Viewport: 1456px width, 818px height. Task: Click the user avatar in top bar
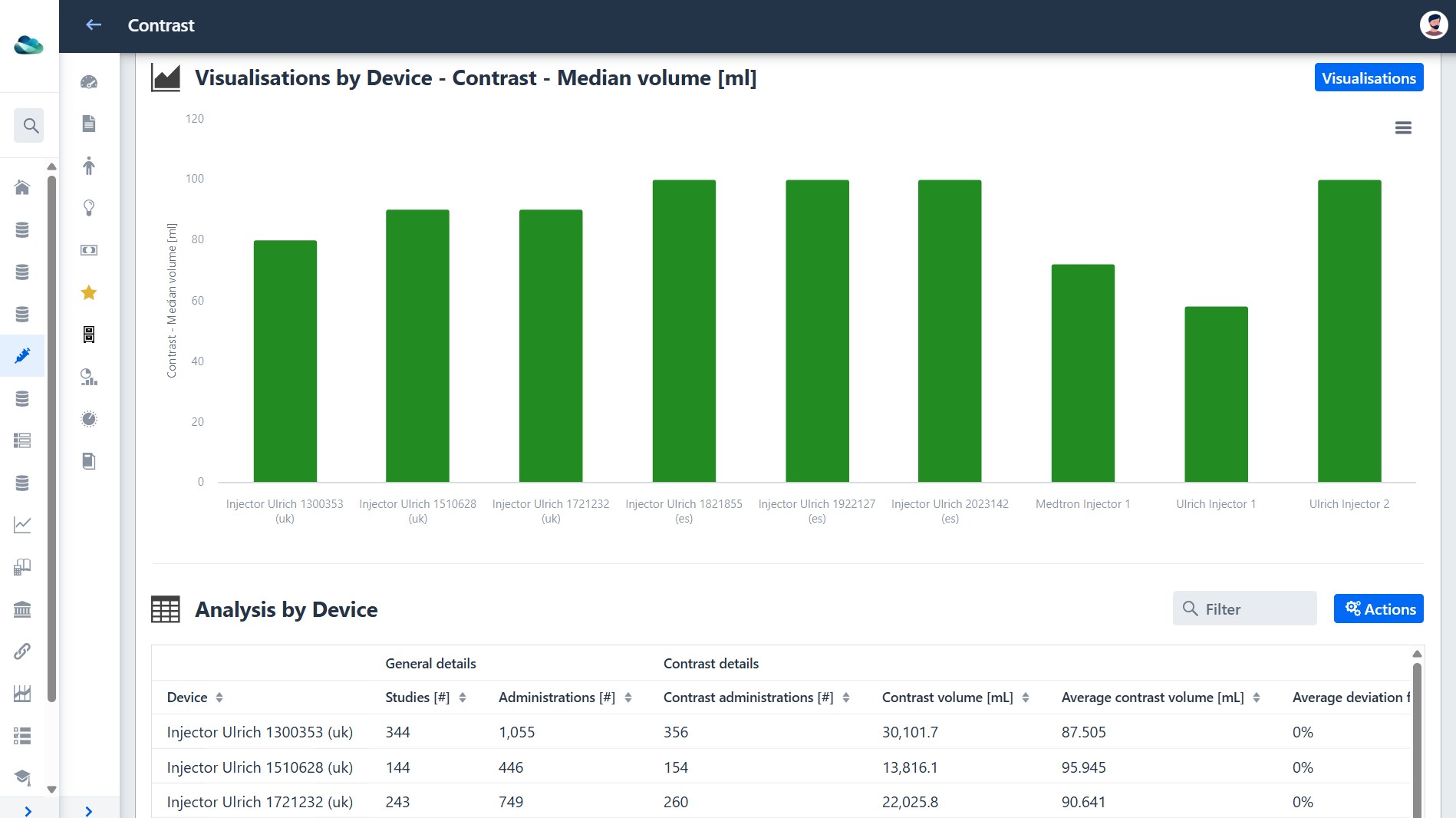click(x=1434, y=25)
